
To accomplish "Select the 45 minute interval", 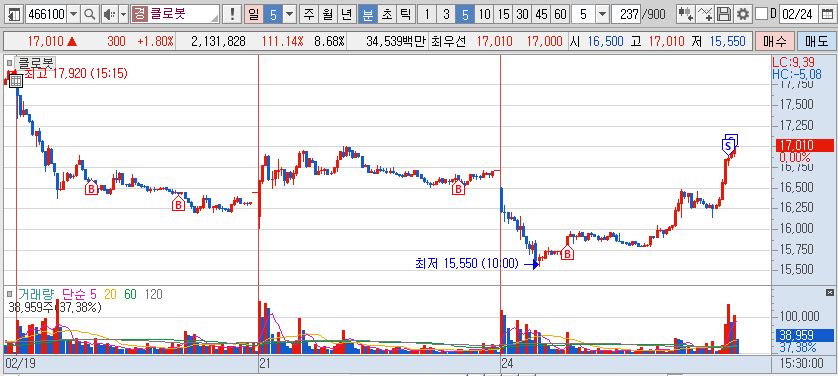I will [x=541, y=14].
